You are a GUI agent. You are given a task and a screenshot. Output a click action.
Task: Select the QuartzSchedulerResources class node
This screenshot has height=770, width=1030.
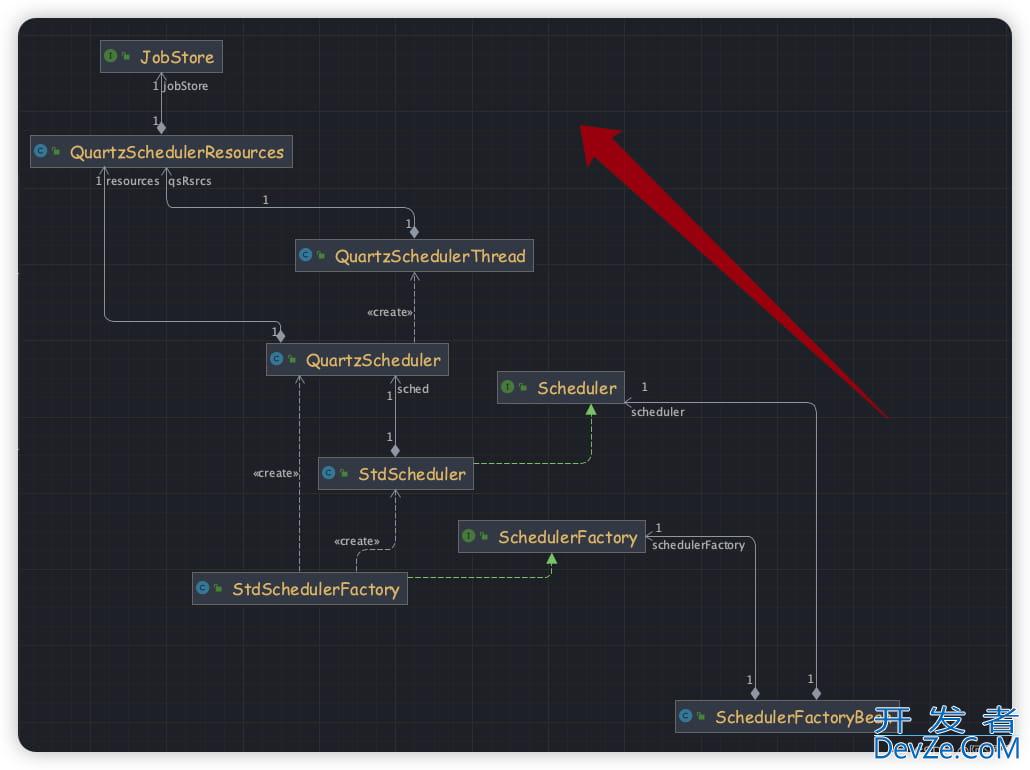(161, 152)
